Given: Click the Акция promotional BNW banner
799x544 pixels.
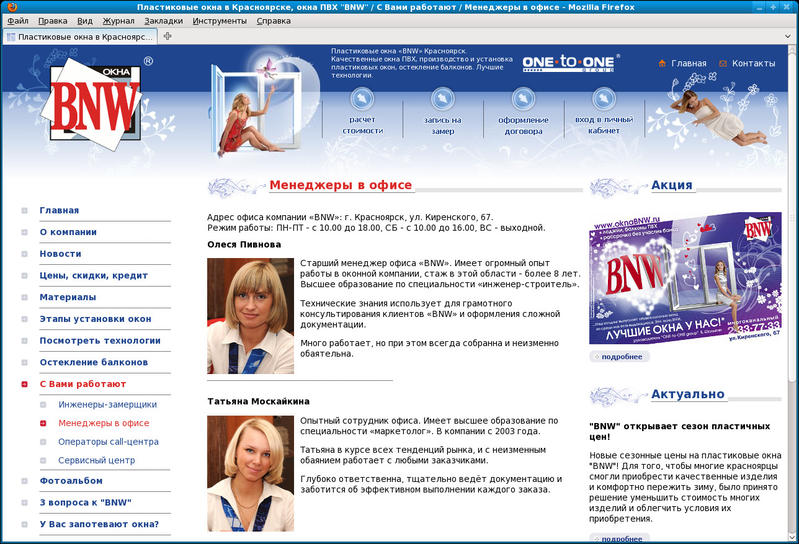Looking at the screenshot, I should click(x=685, y=278).
